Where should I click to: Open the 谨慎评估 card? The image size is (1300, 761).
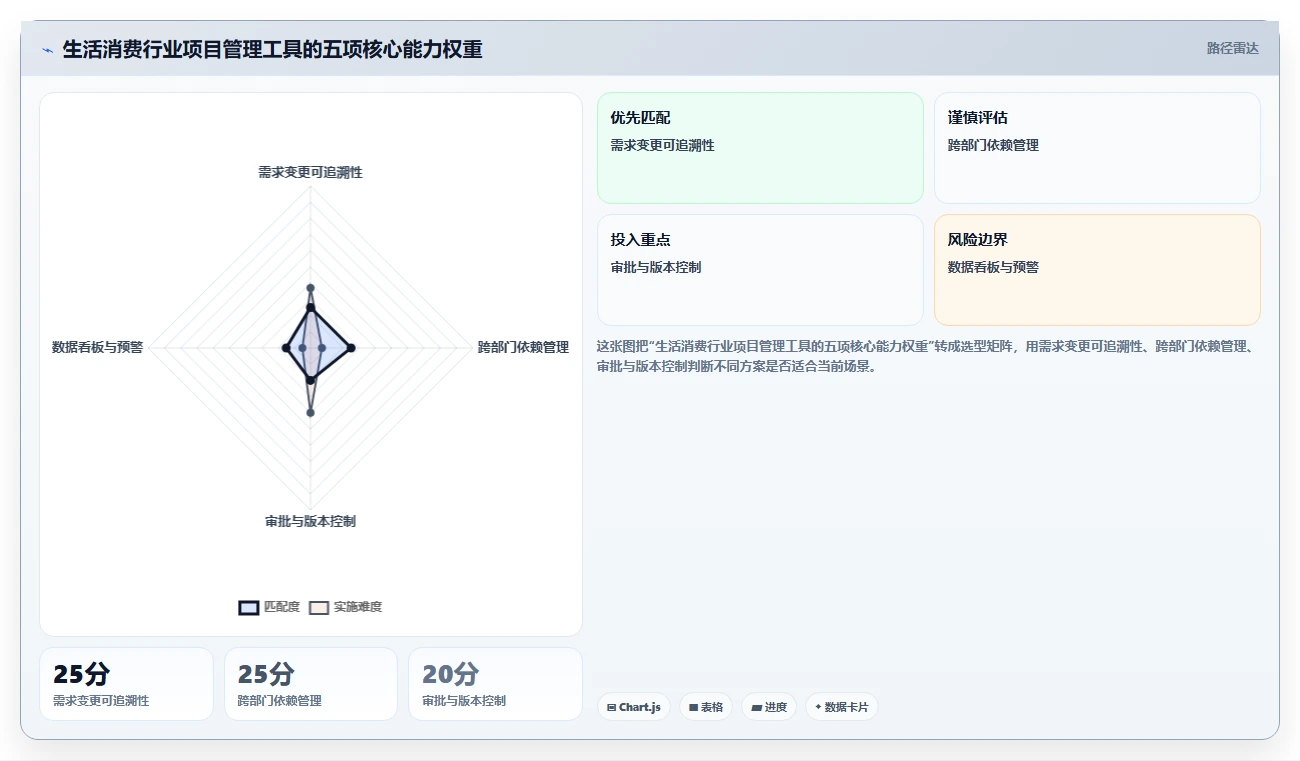click(x=1097, y=148)
